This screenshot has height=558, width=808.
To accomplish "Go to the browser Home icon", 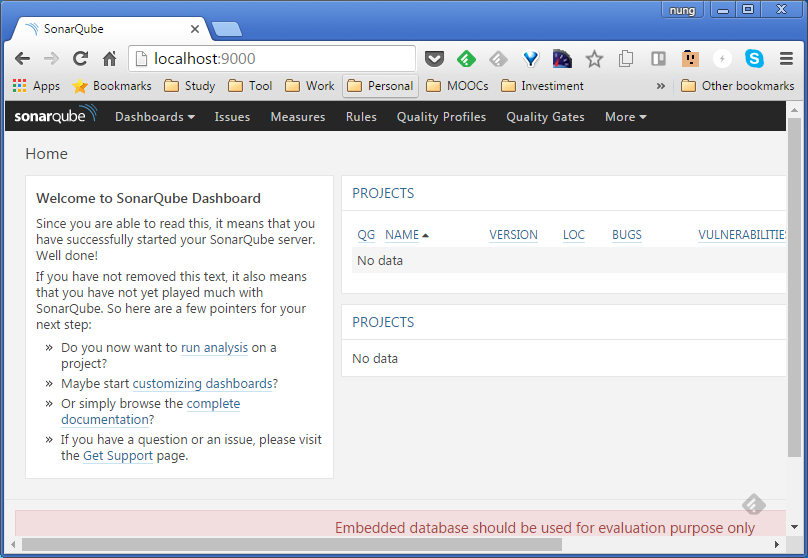I will (109, 59).
